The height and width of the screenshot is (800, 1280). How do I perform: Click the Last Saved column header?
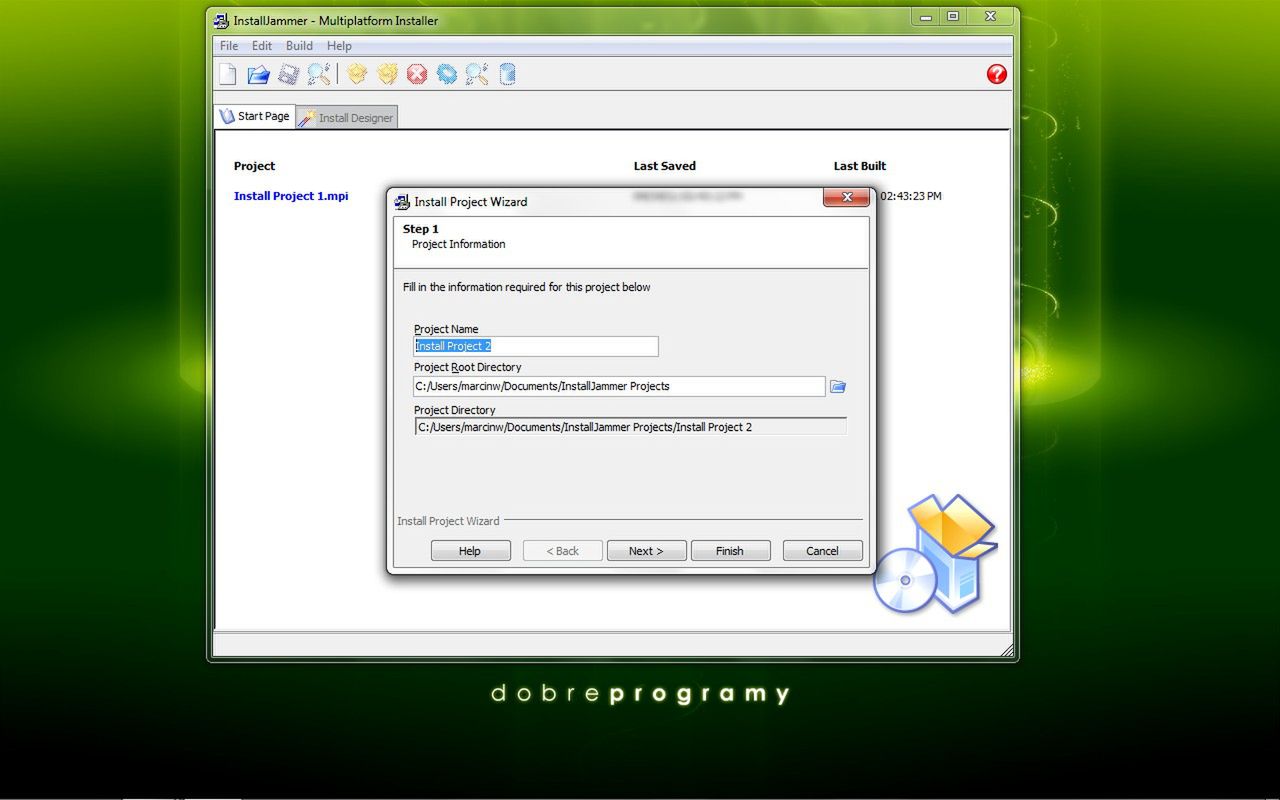click(x=665, y=166)
